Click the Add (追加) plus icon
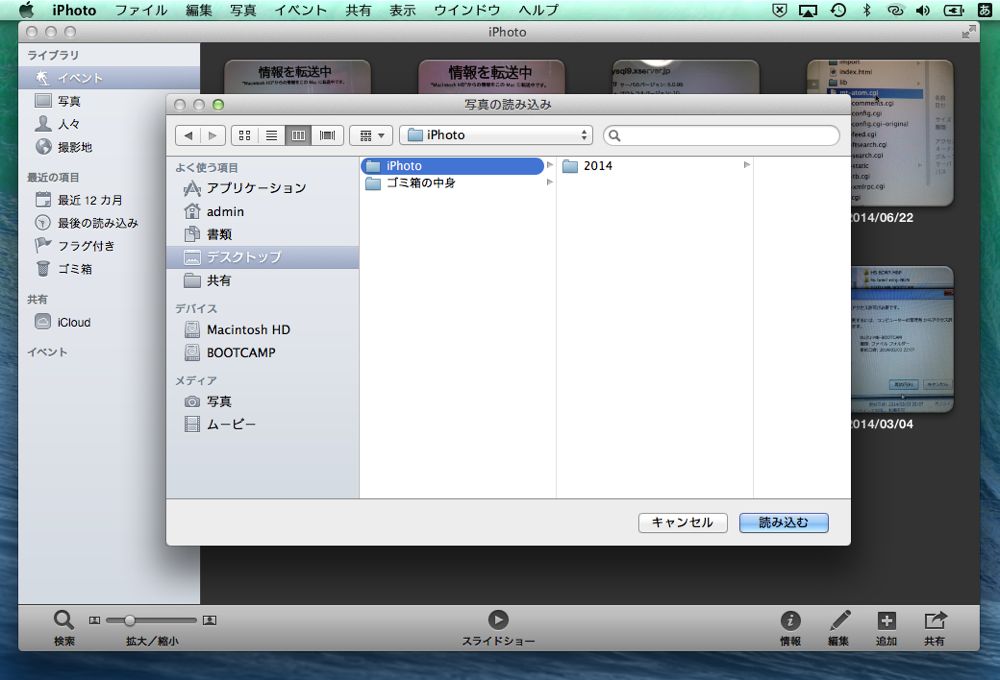 (886, 620)
